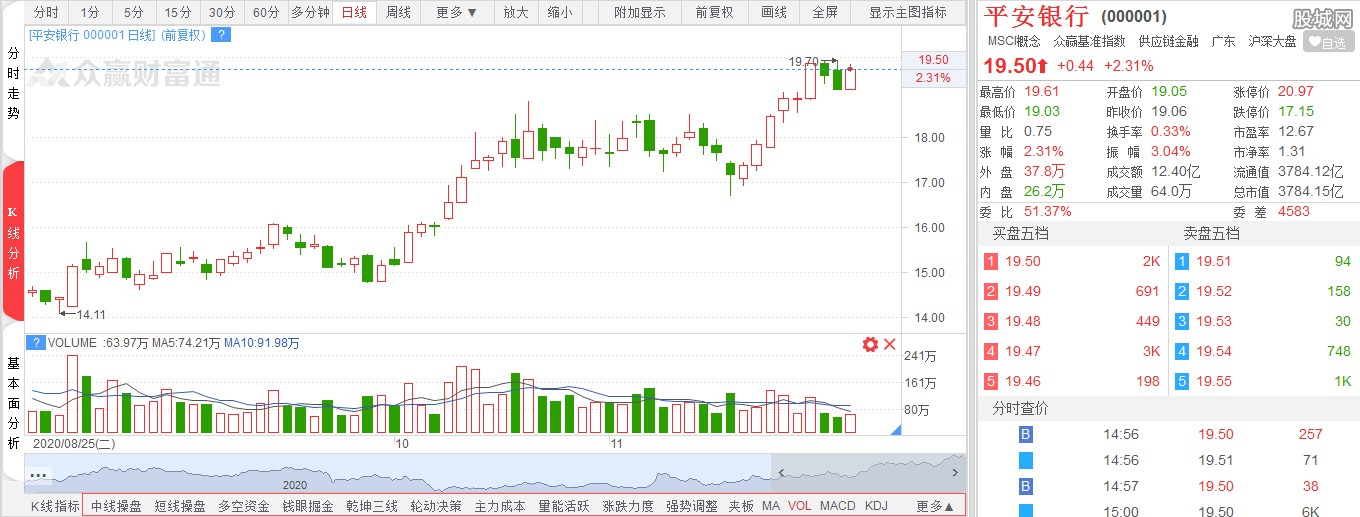Click blue badge 4 in sell five levels
The width and height of the screenshot is (1360, 517).
pyautogui.click(x=1182, y=351)
